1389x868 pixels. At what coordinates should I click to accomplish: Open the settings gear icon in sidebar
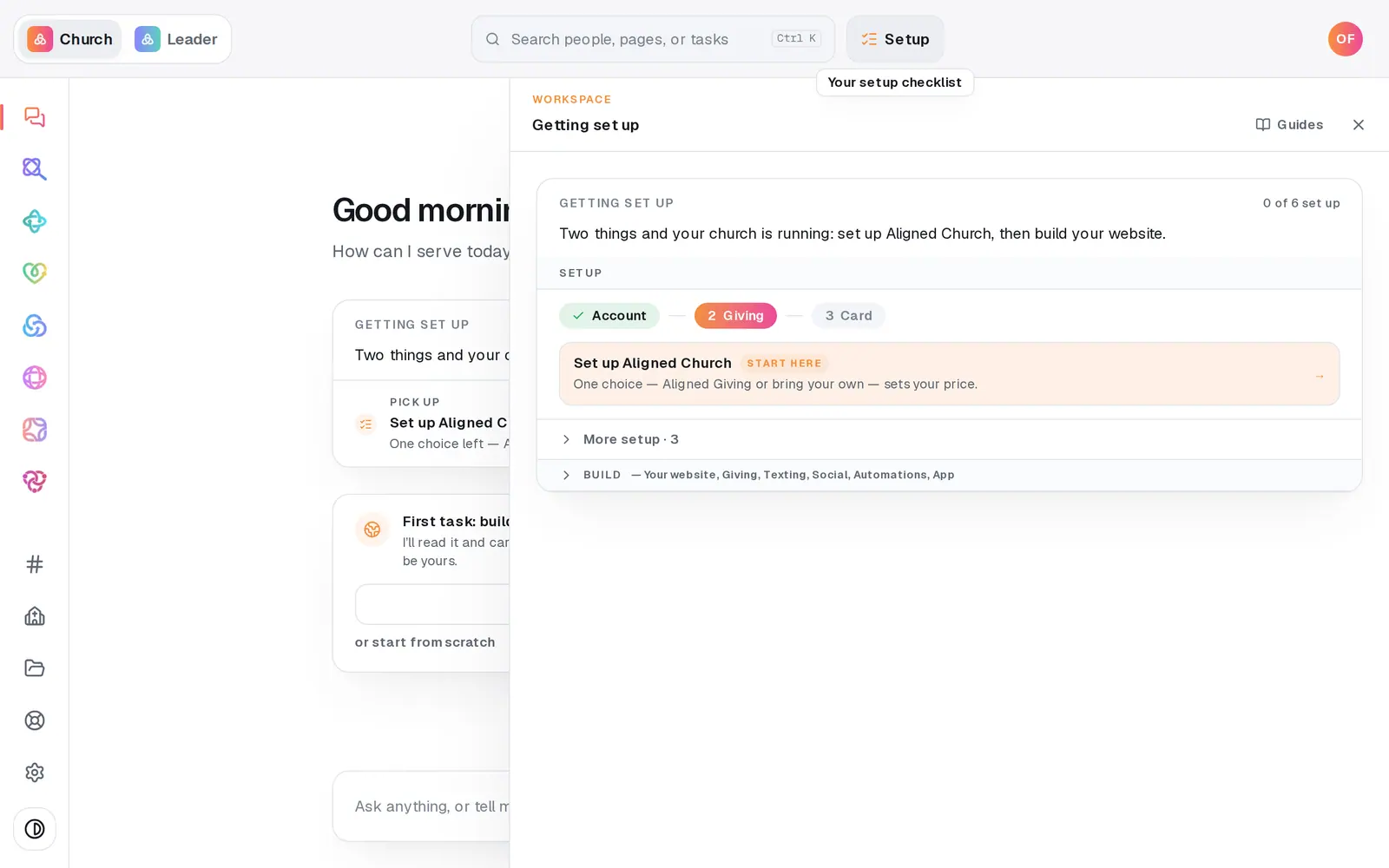[x=35, y=773]
